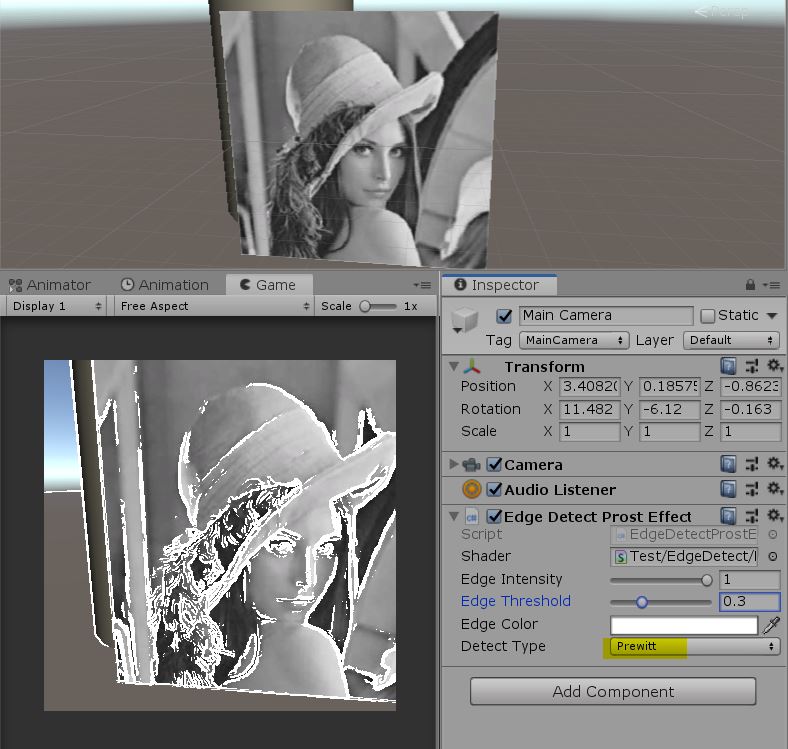Click the Position Z field
788x749 pixels.
coord(750,387)
